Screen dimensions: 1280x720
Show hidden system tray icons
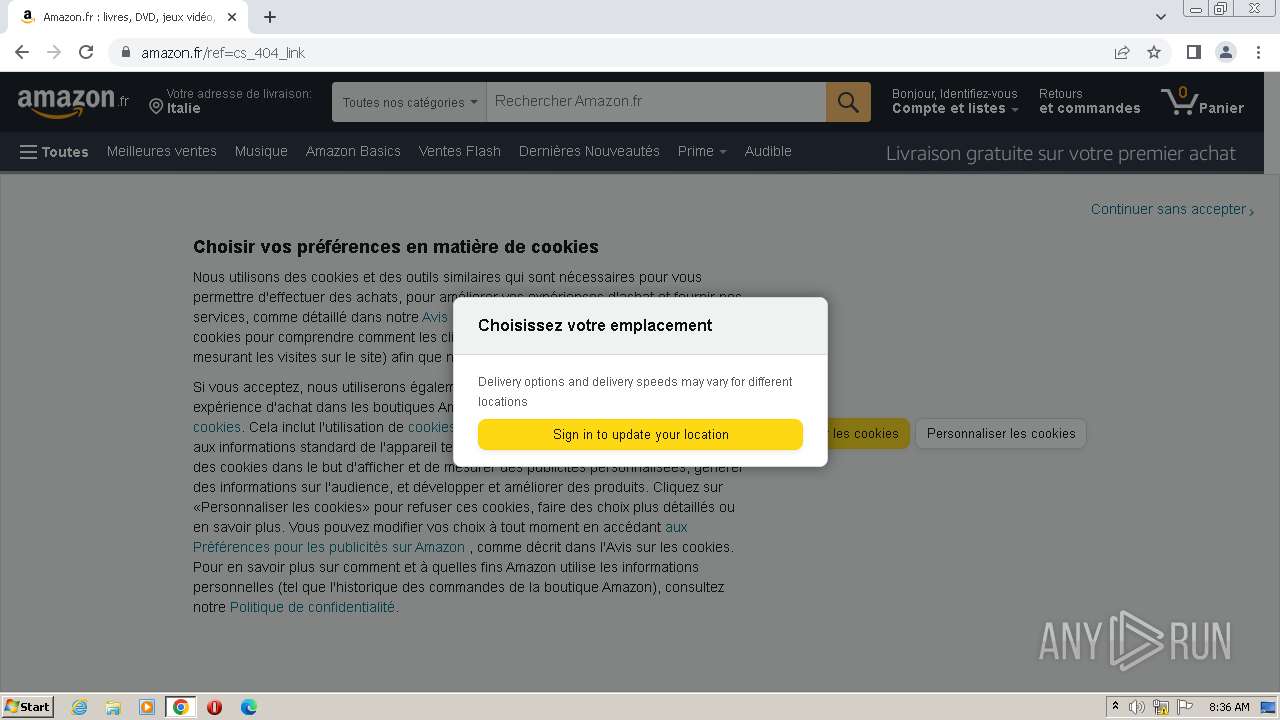[1115, 707]
